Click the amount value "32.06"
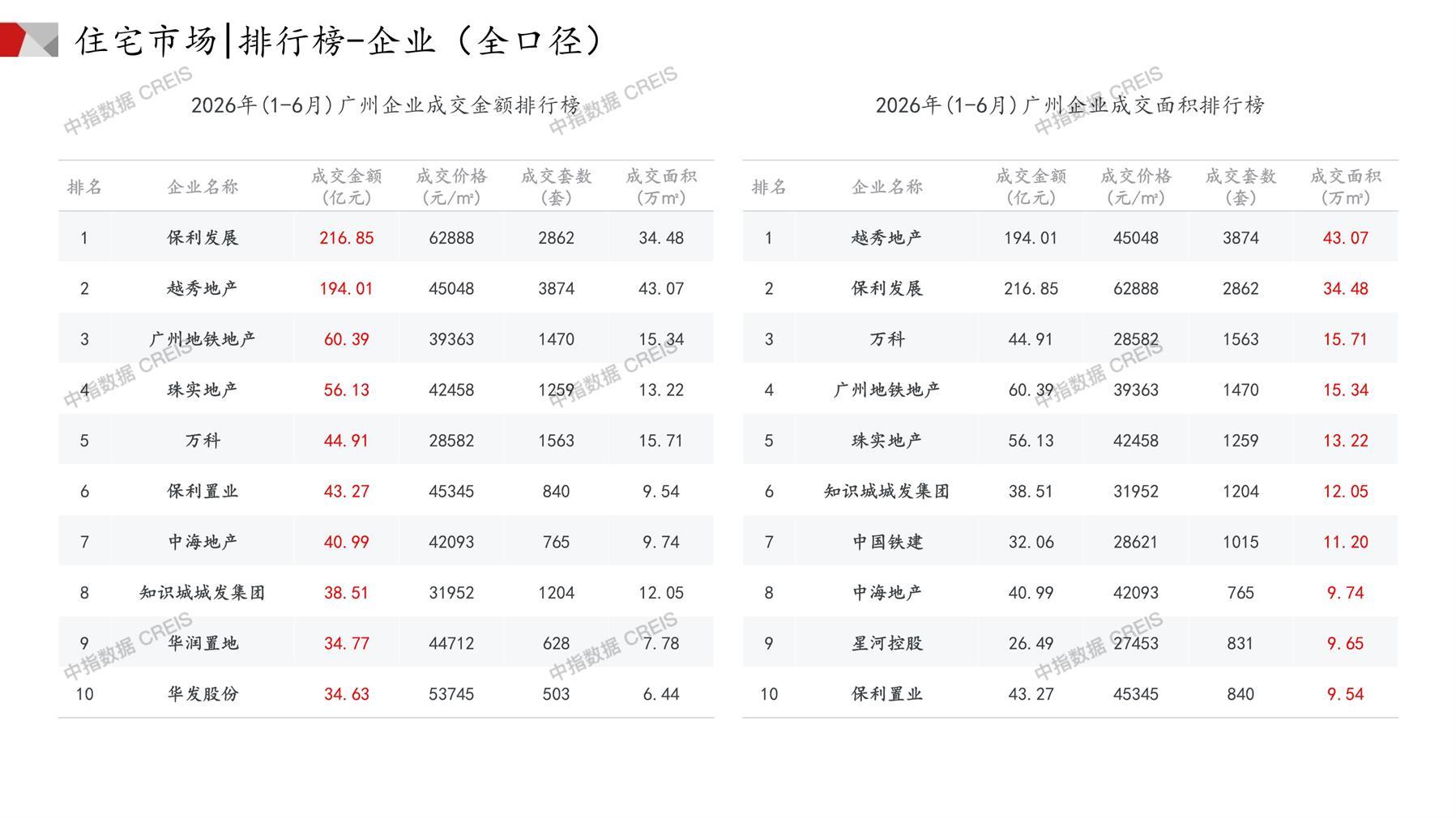Screen dimensions: 1456x818 [1031, 542]
